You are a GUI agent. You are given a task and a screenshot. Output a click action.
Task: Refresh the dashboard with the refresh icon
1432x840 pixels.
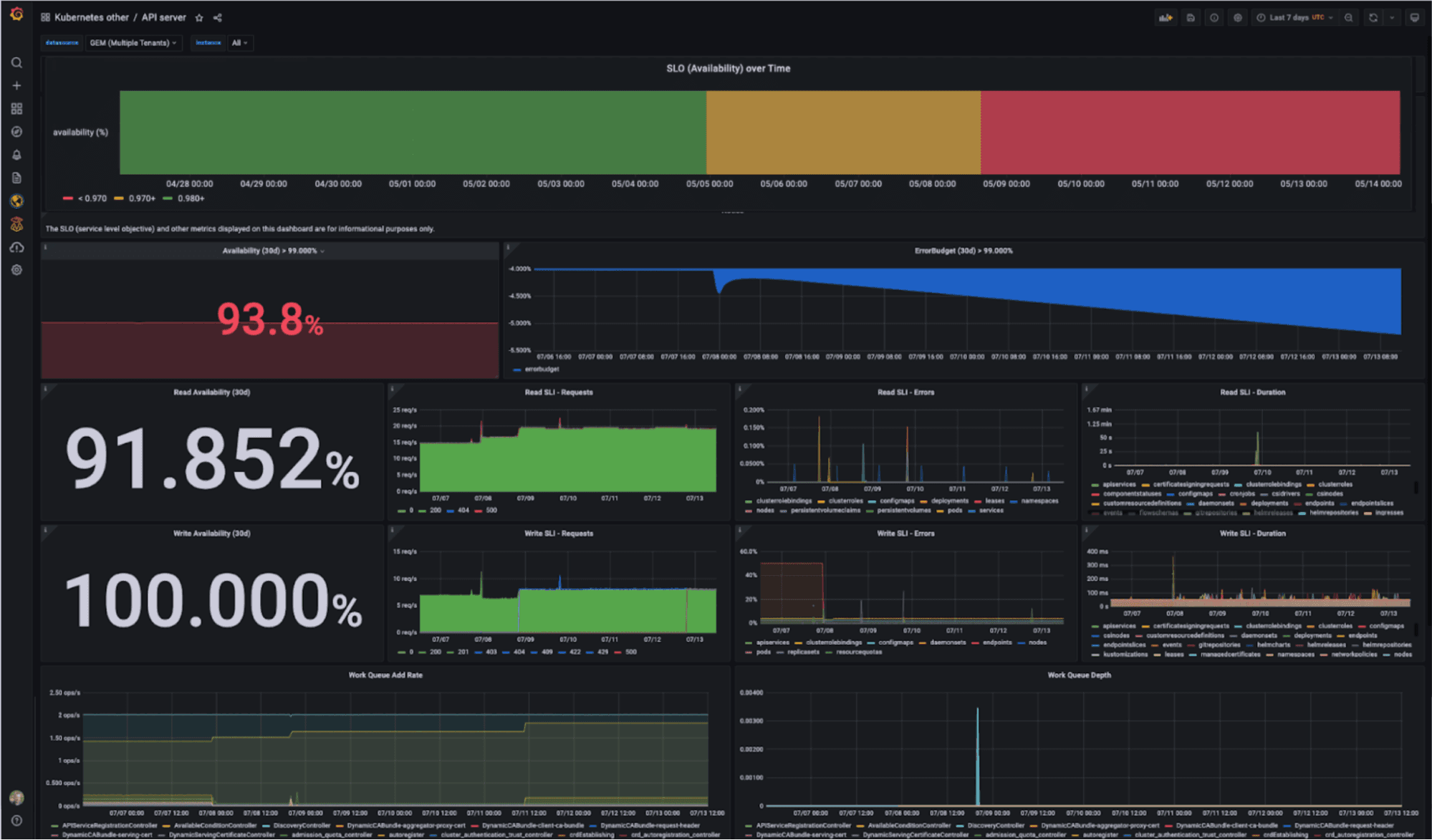coord(1373,18)
